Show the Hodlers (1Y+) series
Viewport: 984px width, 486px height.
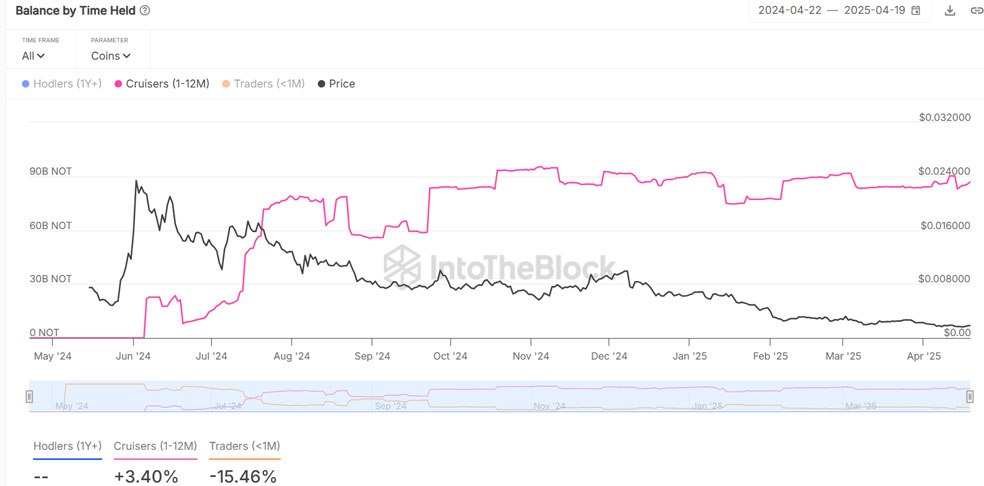[x=67, y=84]
